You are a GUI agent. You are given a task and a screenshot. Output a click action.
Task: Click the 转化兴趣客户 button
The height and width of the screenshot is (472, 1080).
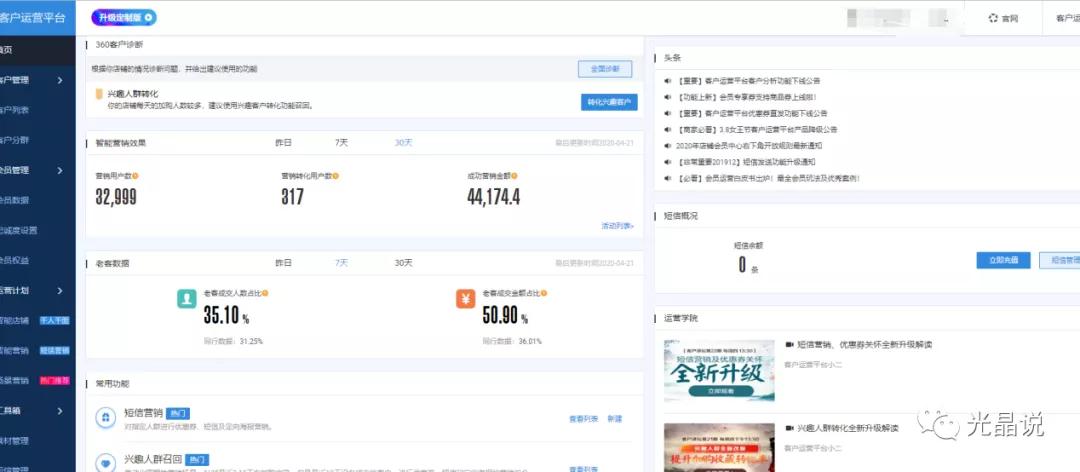(609, 102)
